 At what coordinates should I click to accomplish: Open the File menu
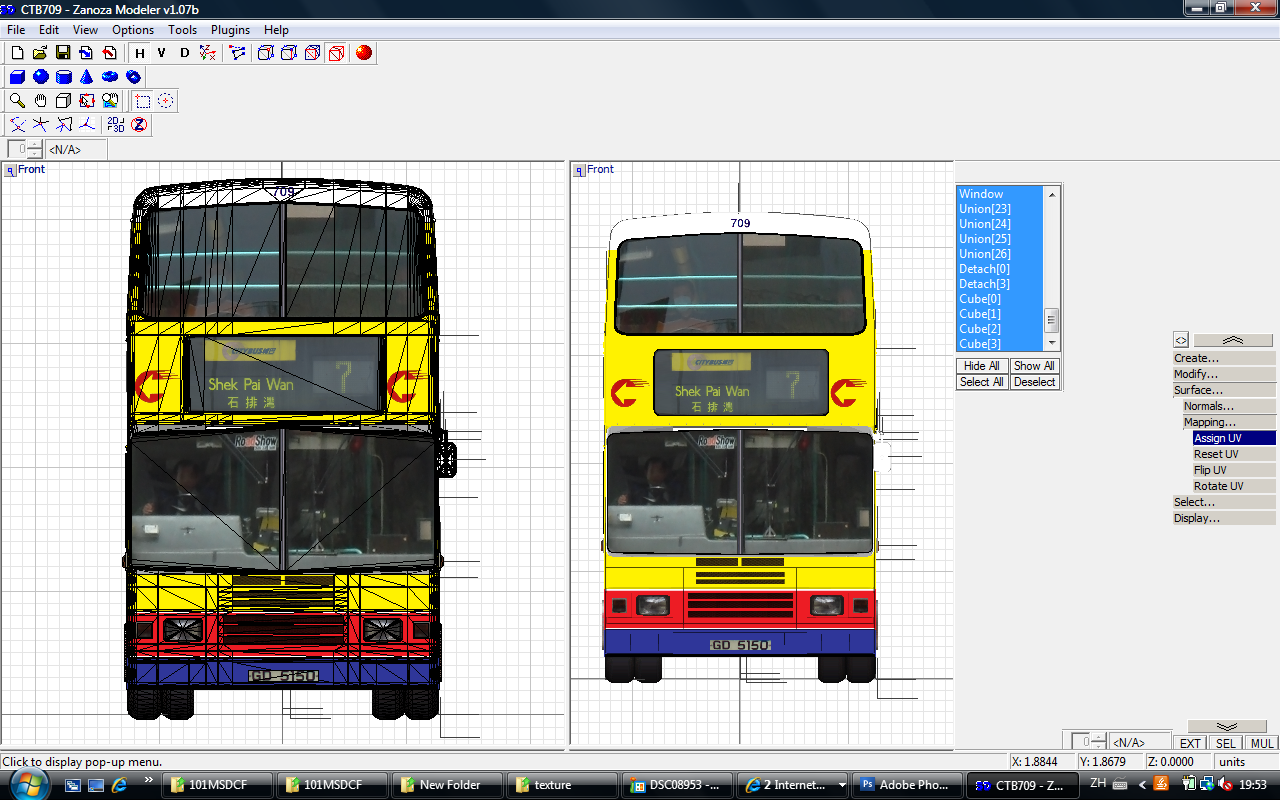coord(16,30)
